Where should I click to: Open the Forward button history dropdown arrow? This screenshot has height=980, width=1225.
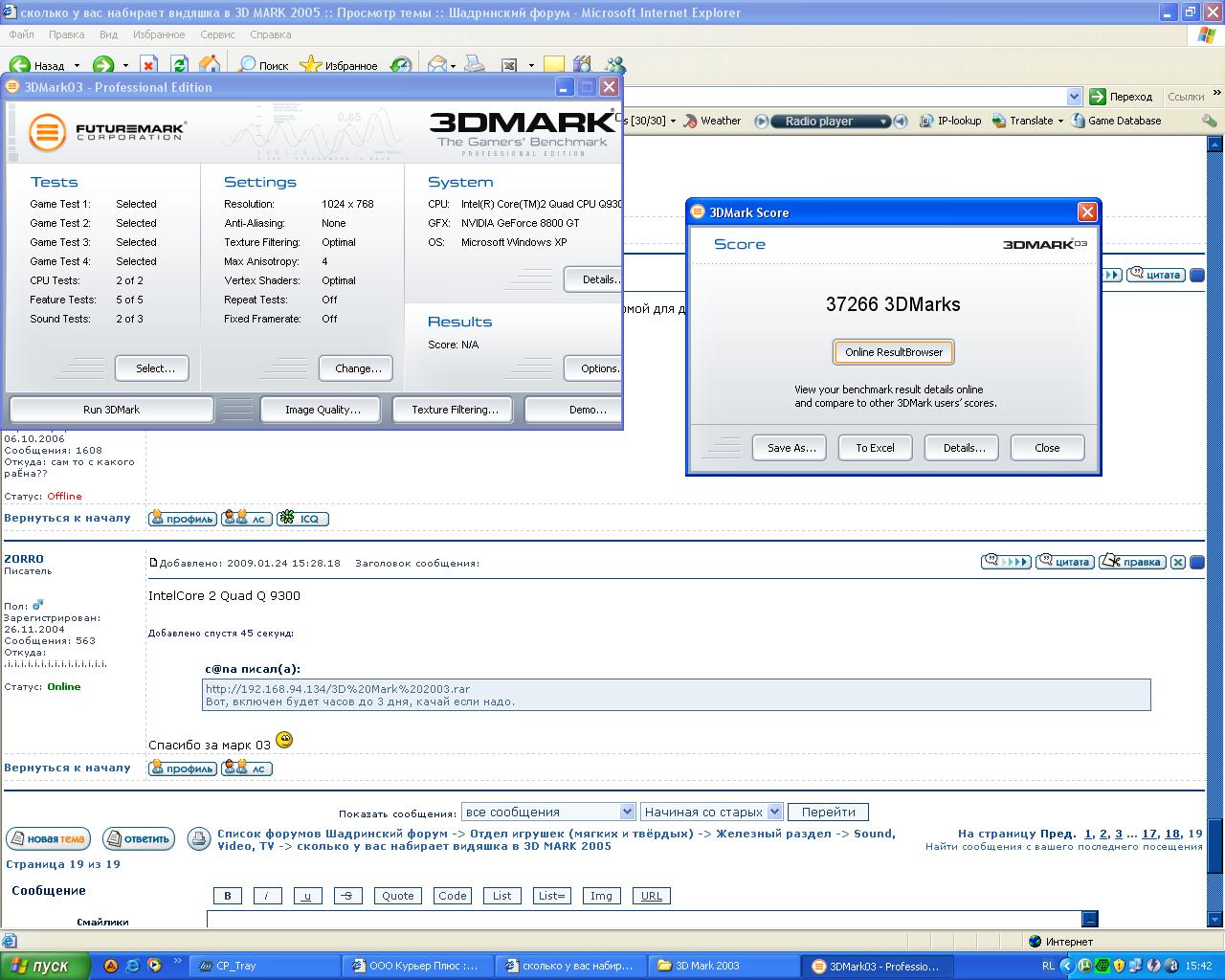125,66
